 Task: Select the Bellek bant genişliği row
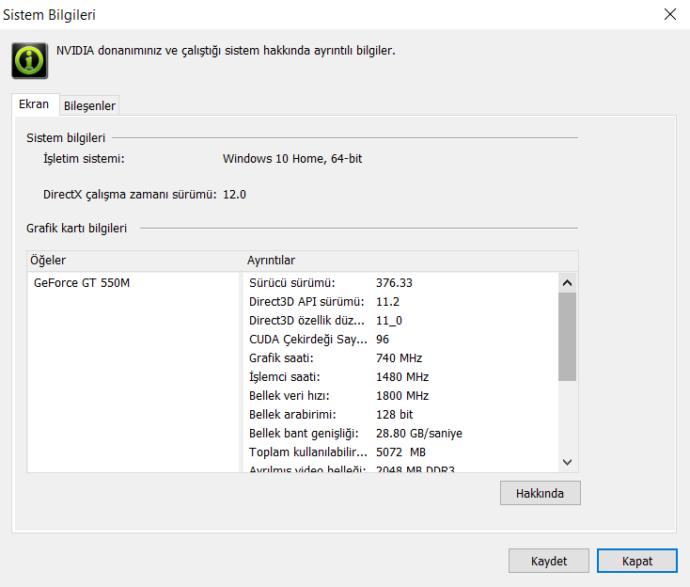pyautogui.click(x=400, y=433)
